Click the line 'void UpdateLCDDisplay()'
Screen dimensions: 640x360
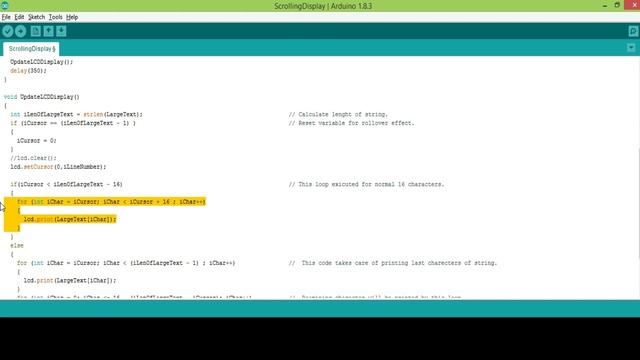click(42, 97)
